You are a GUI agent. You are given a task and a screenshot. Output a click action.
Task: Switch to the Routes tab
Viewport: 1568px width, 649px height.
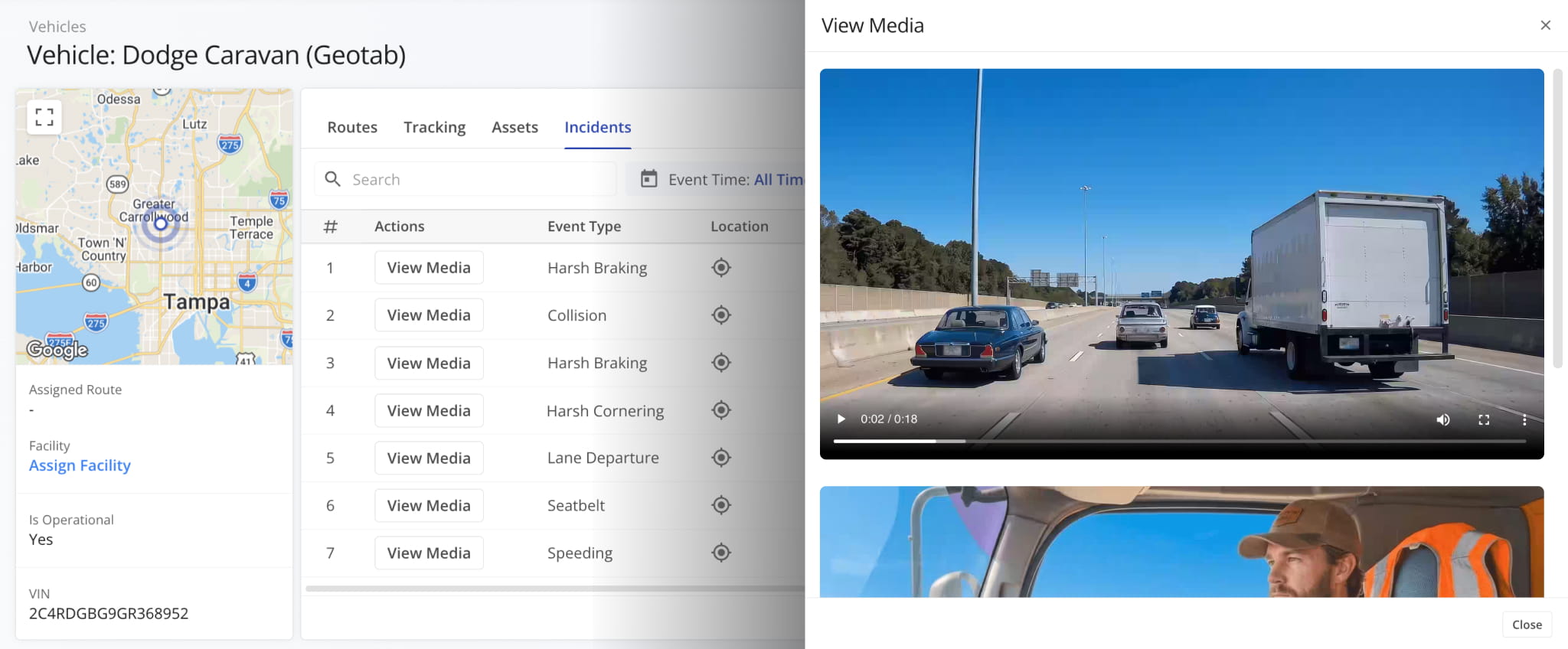tap(352, 127)
